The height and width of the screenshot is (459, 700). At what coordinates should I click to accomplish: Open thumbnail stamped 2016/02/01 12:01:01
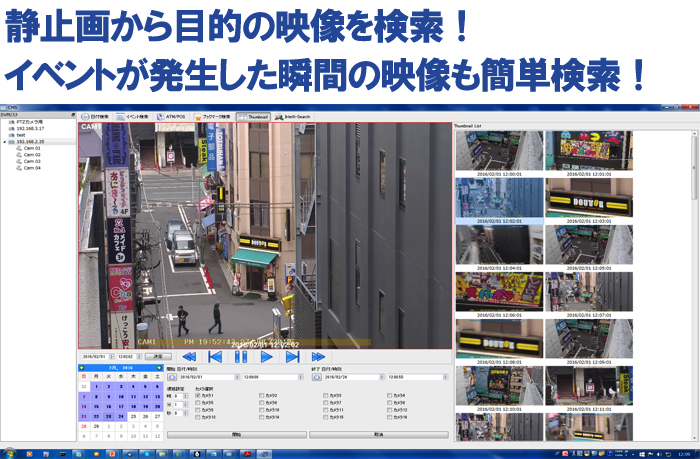[x=589, y=151]
